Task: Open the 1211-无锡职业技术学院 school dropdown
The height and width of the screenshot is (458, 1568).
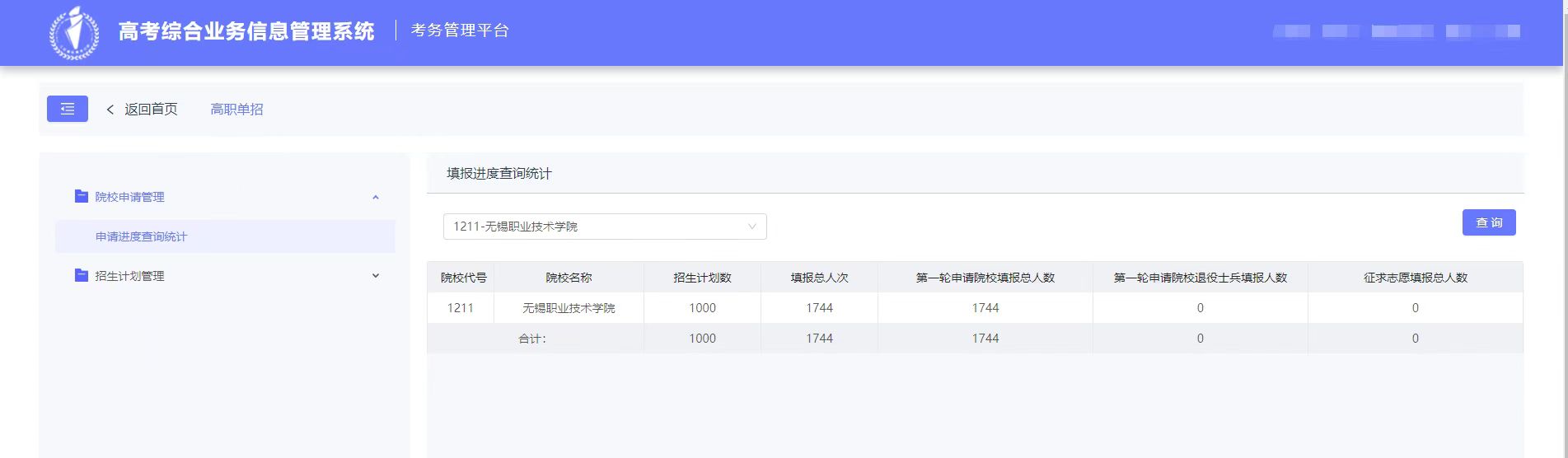Action: [x=604, y=227]
